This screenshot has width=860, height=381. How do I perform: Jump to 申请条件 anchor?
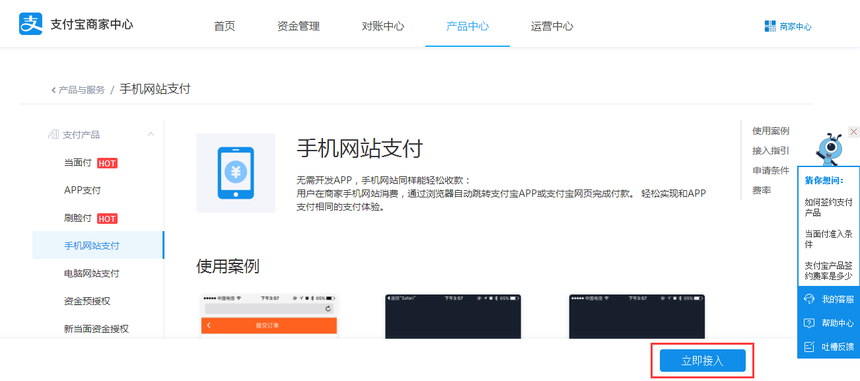pos(771,170)
